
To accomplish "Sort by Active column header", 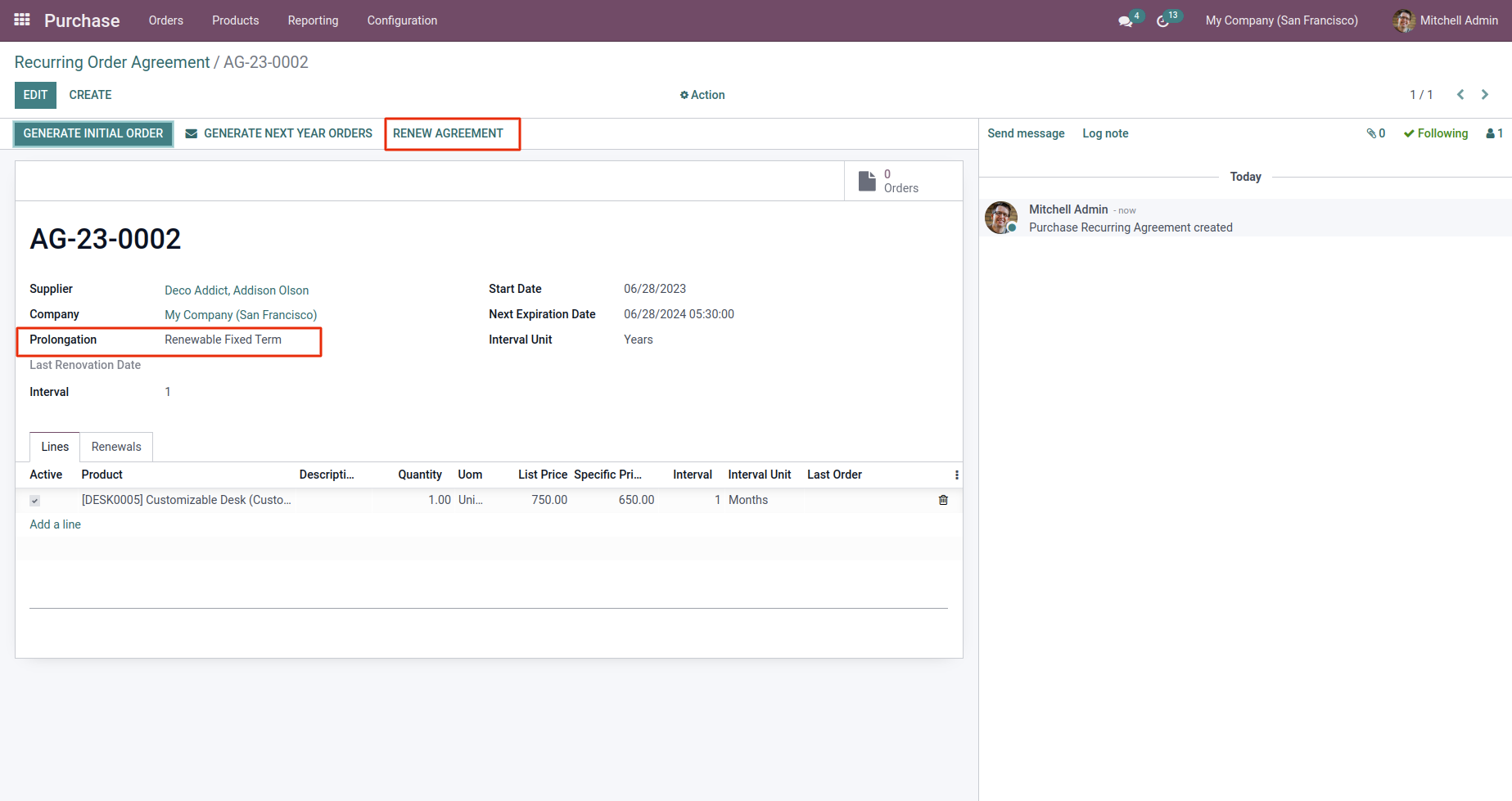I will [46, 475].
